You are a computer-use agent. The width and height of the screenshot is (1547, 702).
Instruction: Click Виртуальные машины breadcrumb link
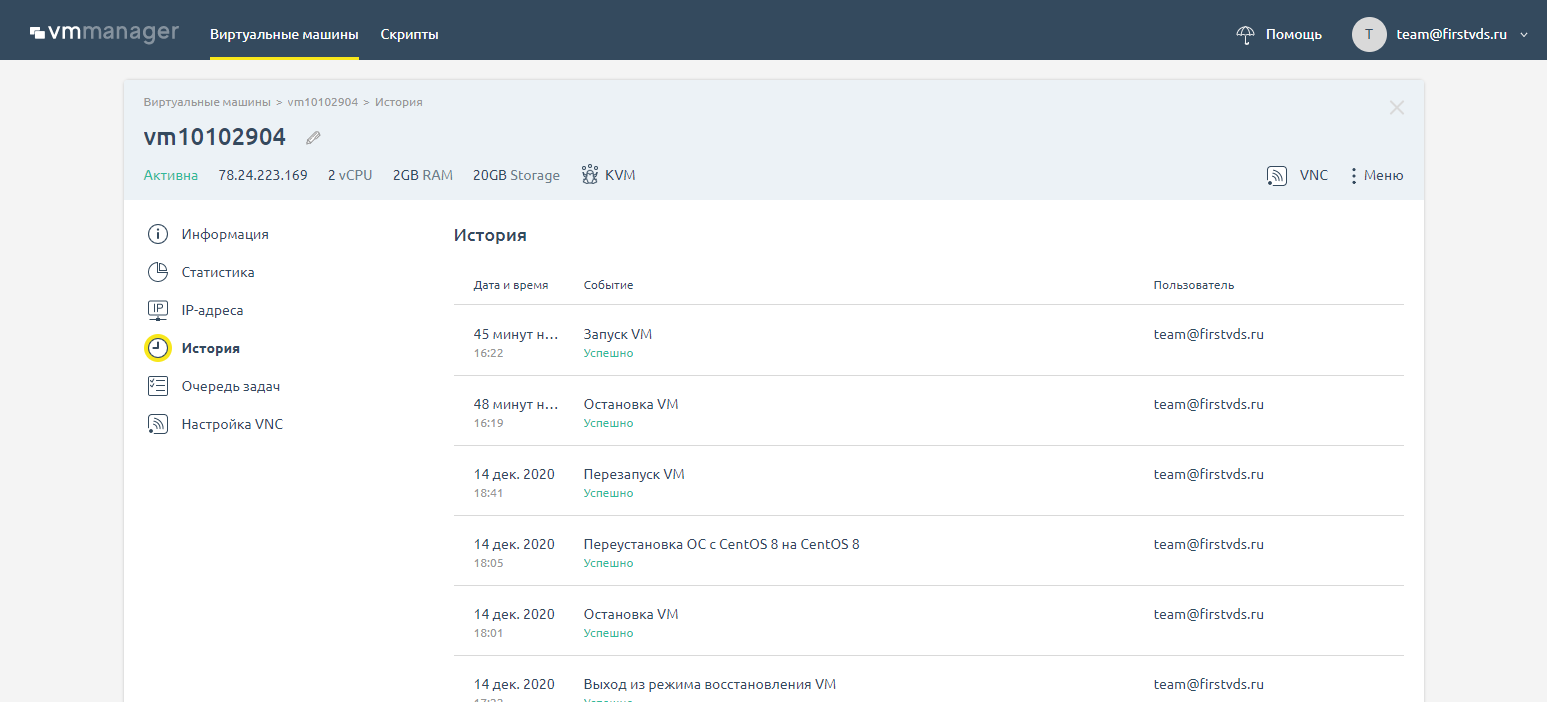[207, 102]
